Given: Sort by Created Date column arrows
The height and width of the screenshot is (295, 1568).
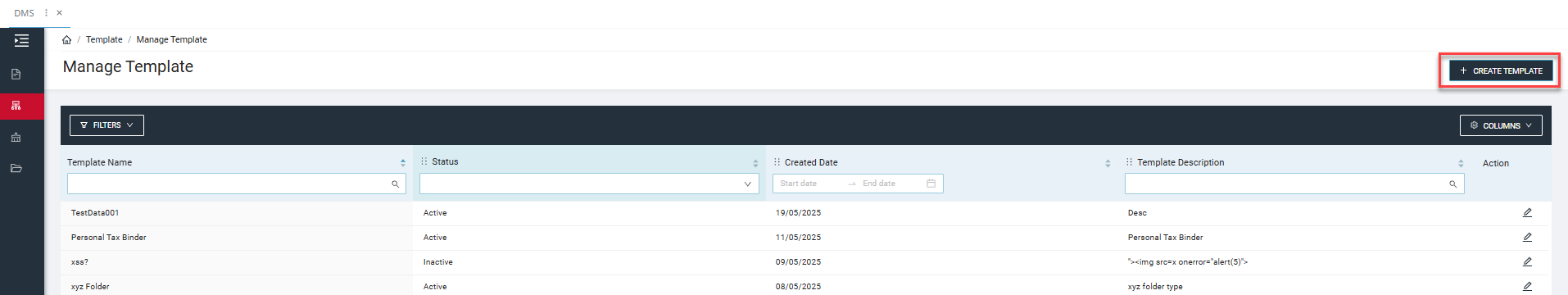Looking at the screenshot, I should pos(1108,163).
